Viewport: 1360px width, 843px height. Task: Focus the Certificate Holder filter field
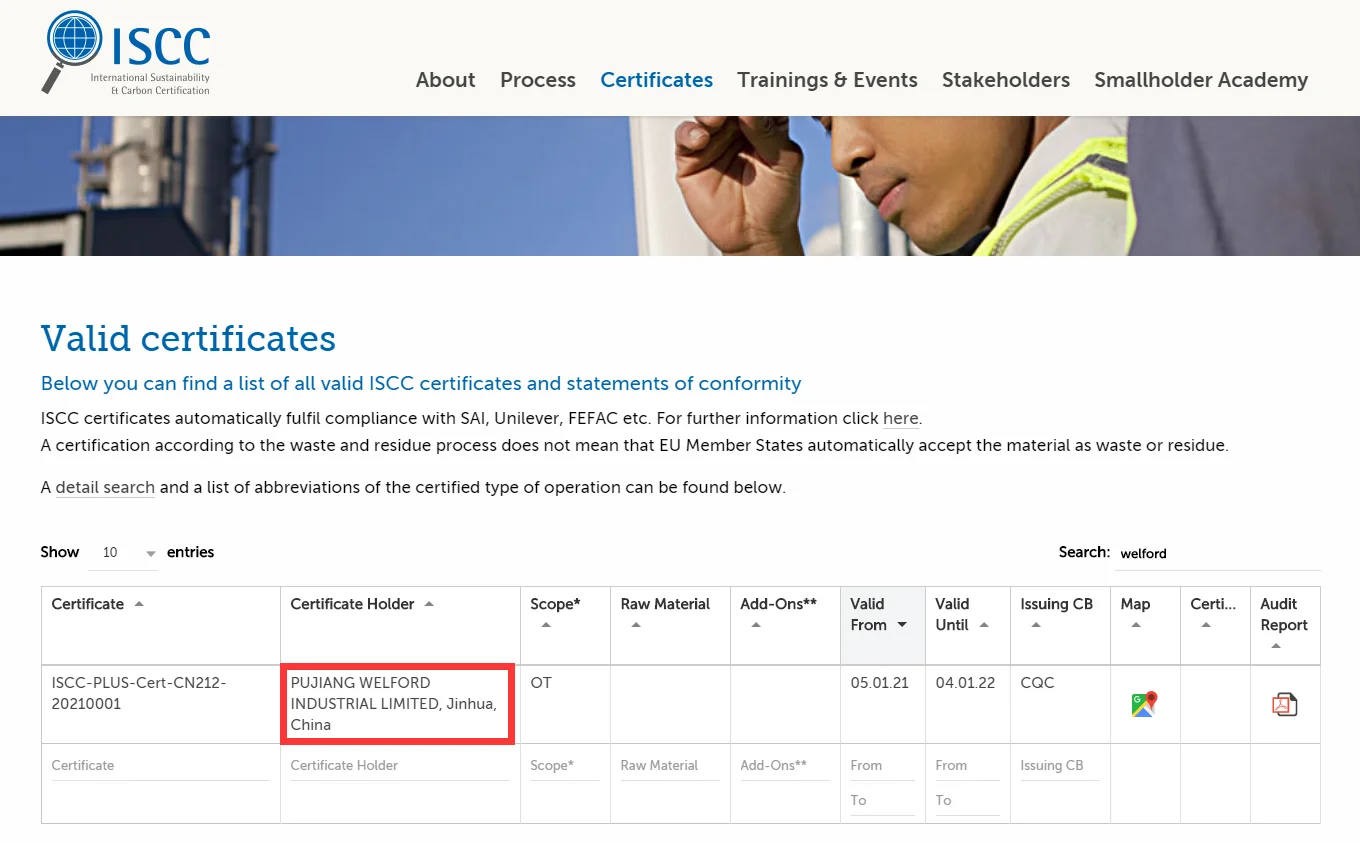coord(398,766)
